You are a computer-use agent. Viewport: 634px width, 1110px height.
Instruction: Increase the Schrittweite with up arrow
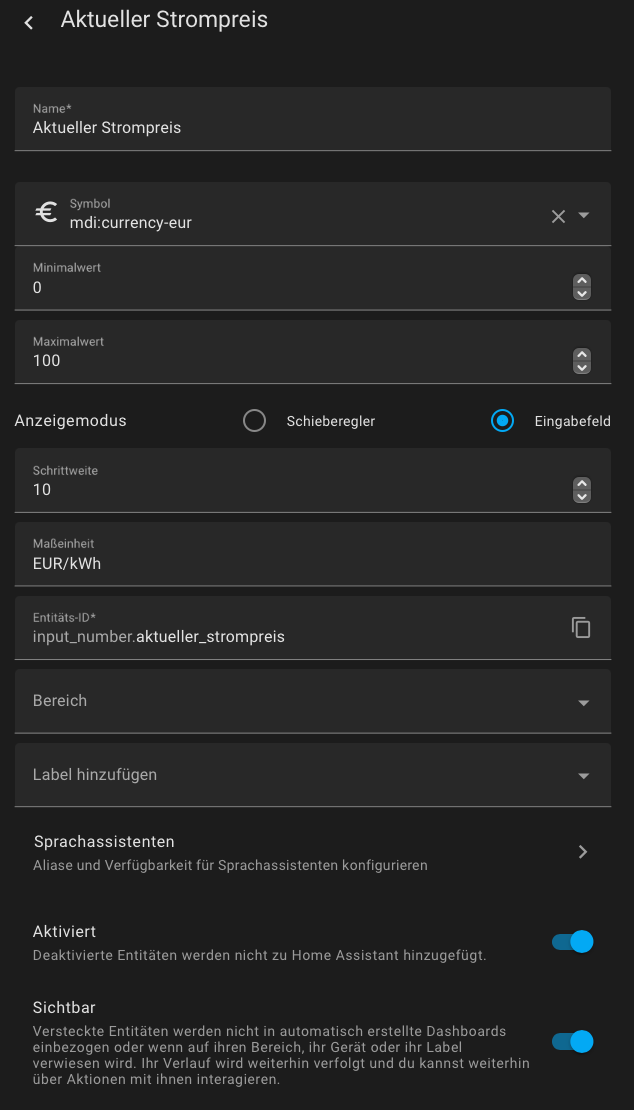[x=582, y=484]
